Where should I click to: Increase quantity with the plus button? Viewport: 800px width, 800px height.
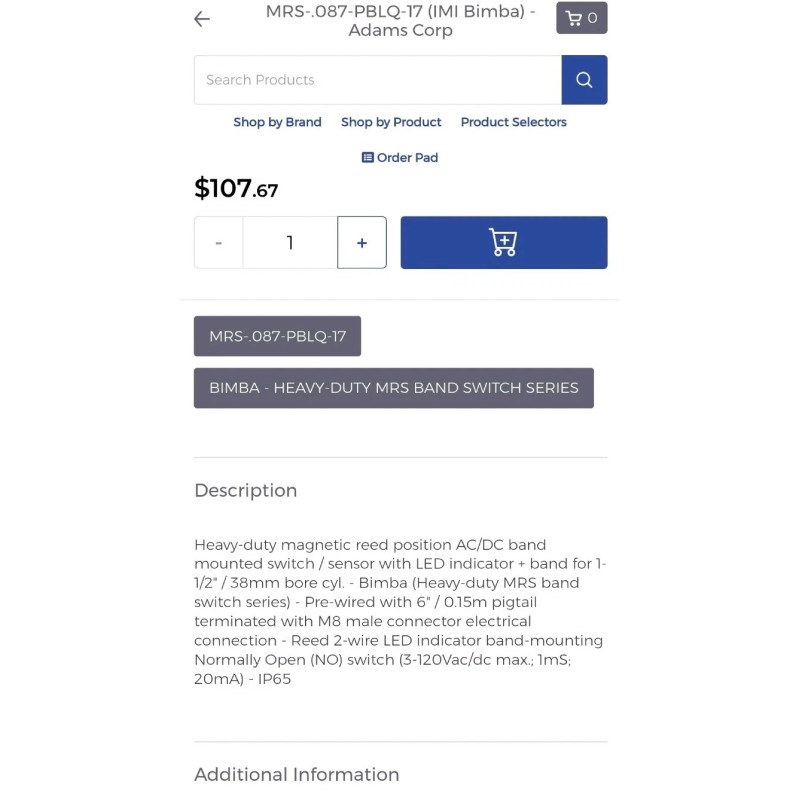(x=361, y=243)
